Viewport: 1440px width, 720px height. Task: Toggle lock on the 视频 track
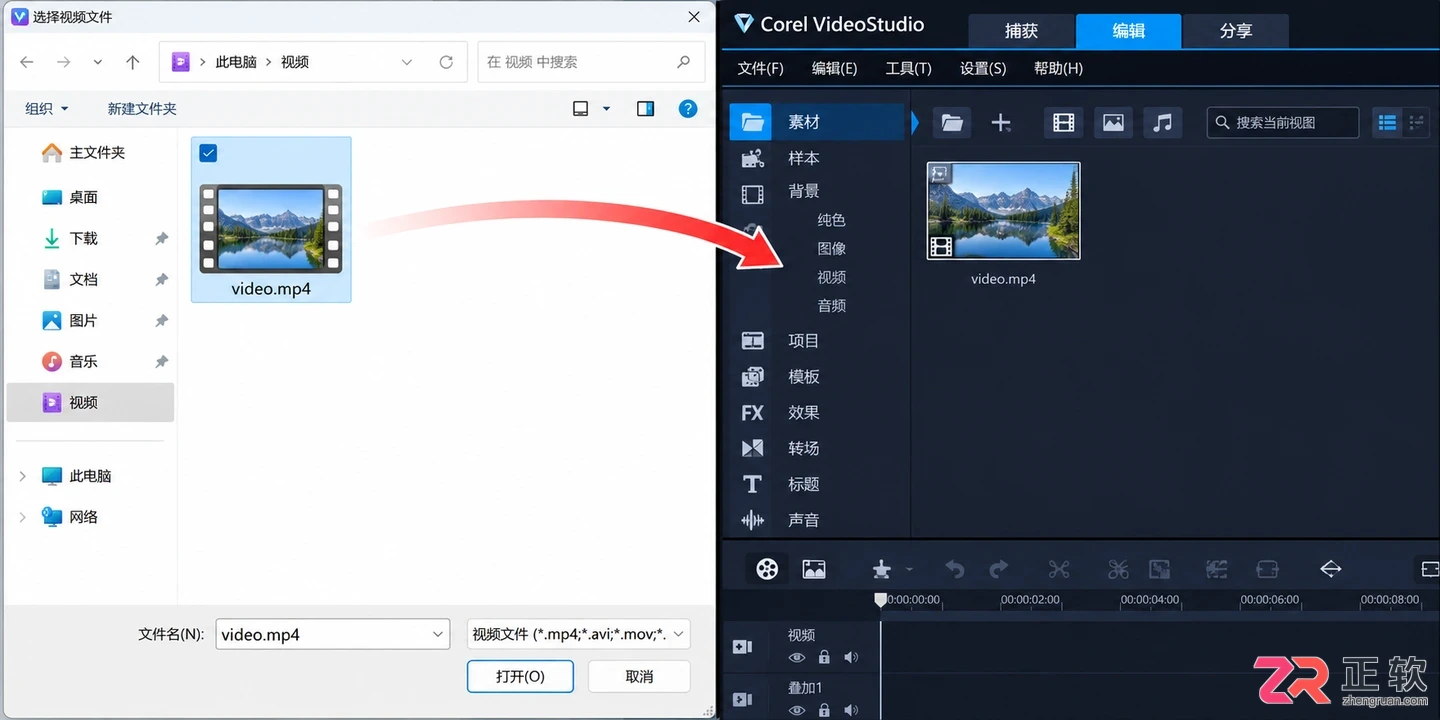tap(824, 657)
